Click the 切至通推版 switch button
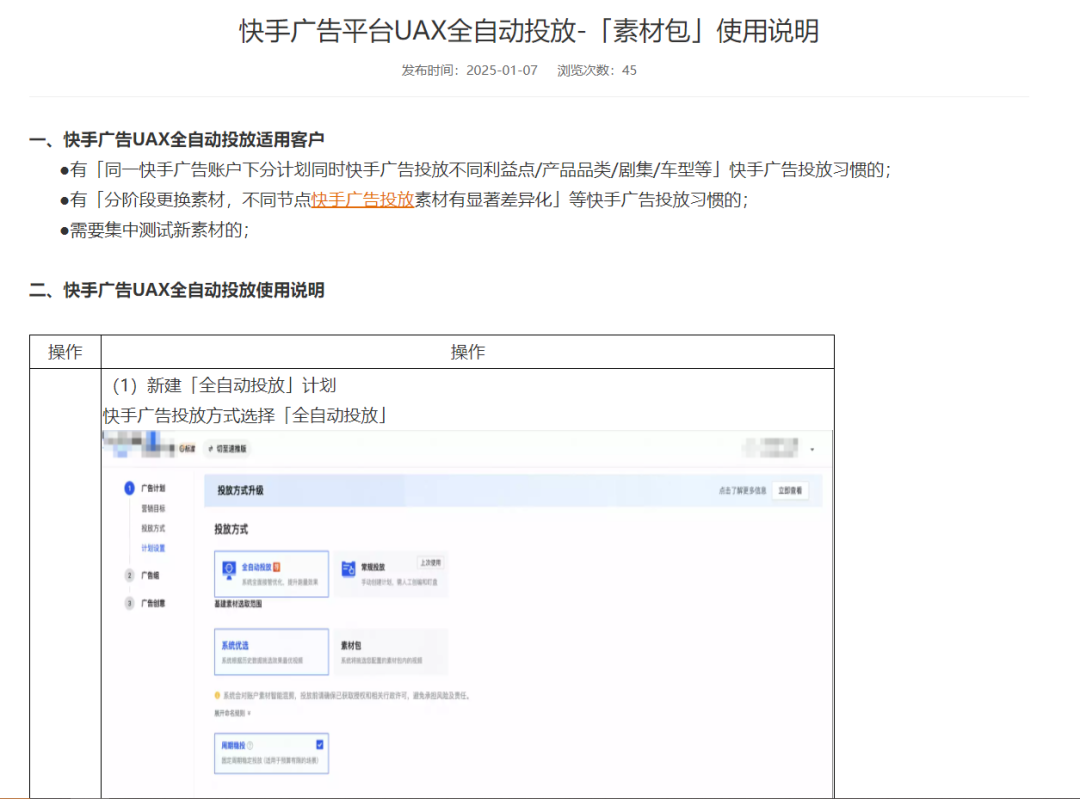 (x=227, y=448)
